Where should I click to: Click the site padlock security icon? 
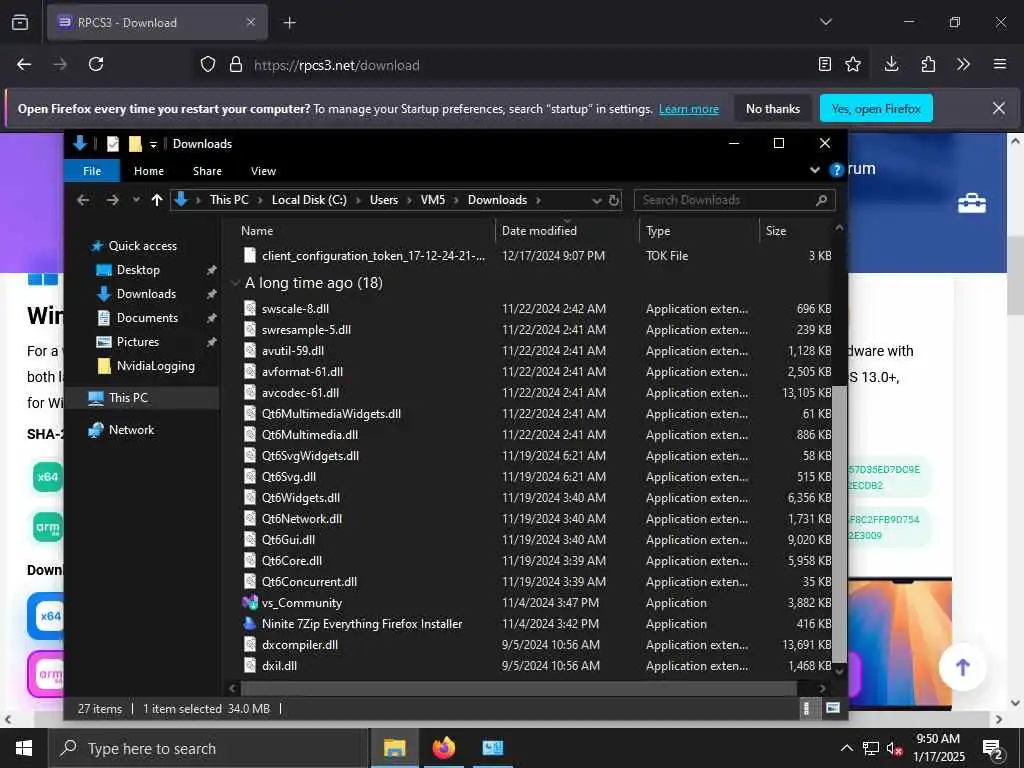coord(236,65)
